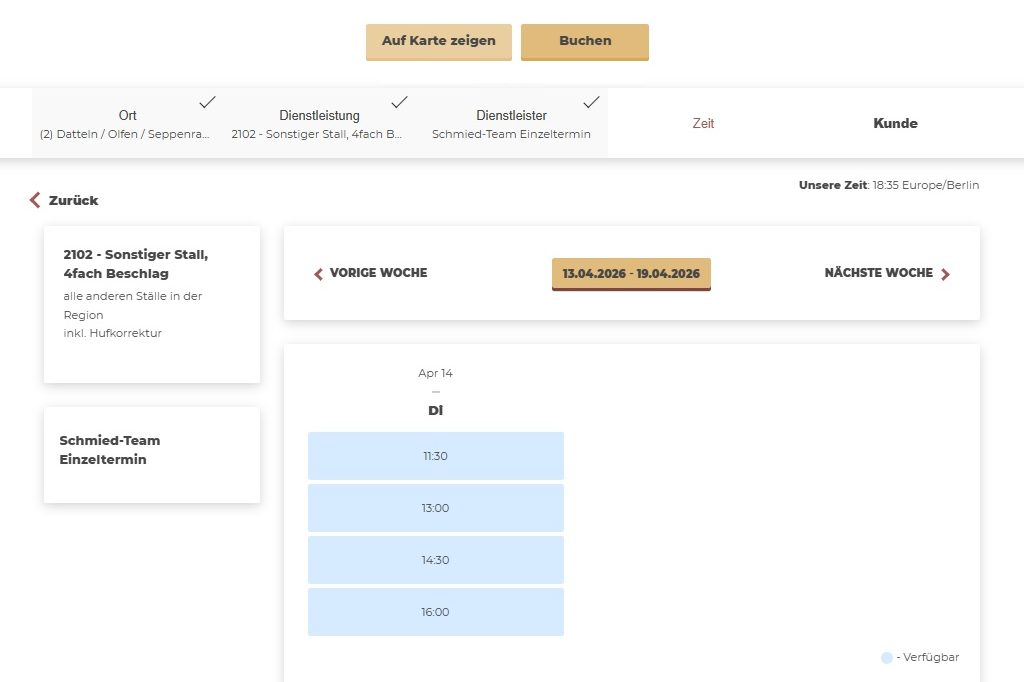Click the checkmark on the Dienstleistung step

pyautogui.click(x=399, y=102)
